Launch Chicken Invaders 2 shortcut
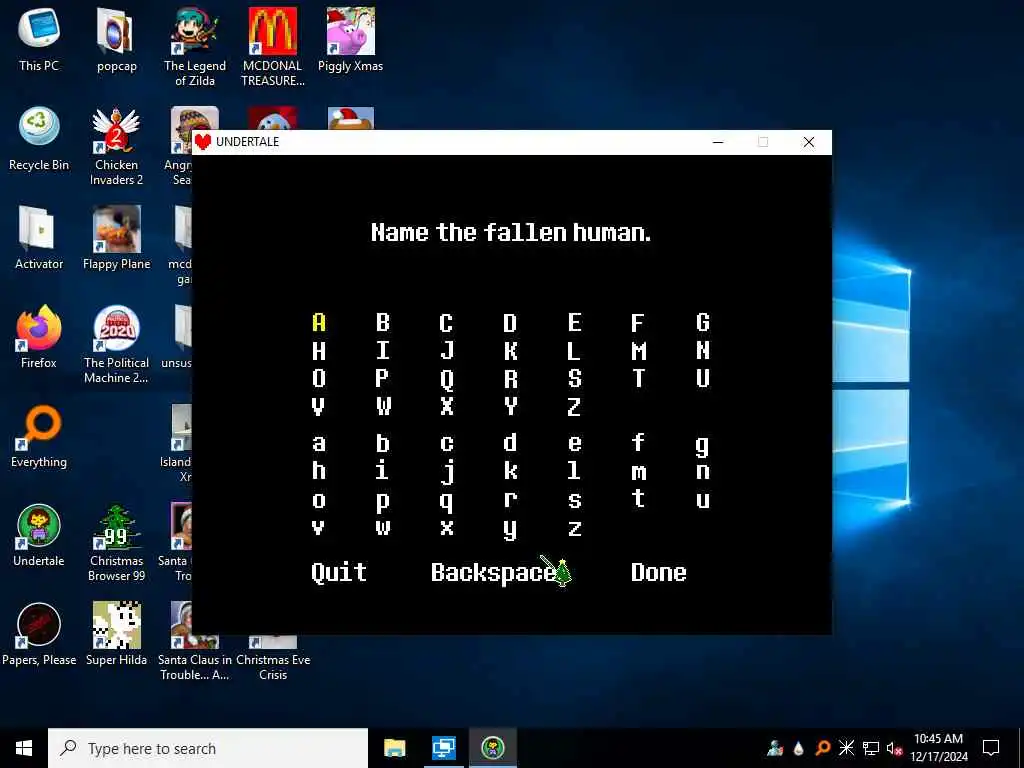1024x768 pixels. pos(116,146)
